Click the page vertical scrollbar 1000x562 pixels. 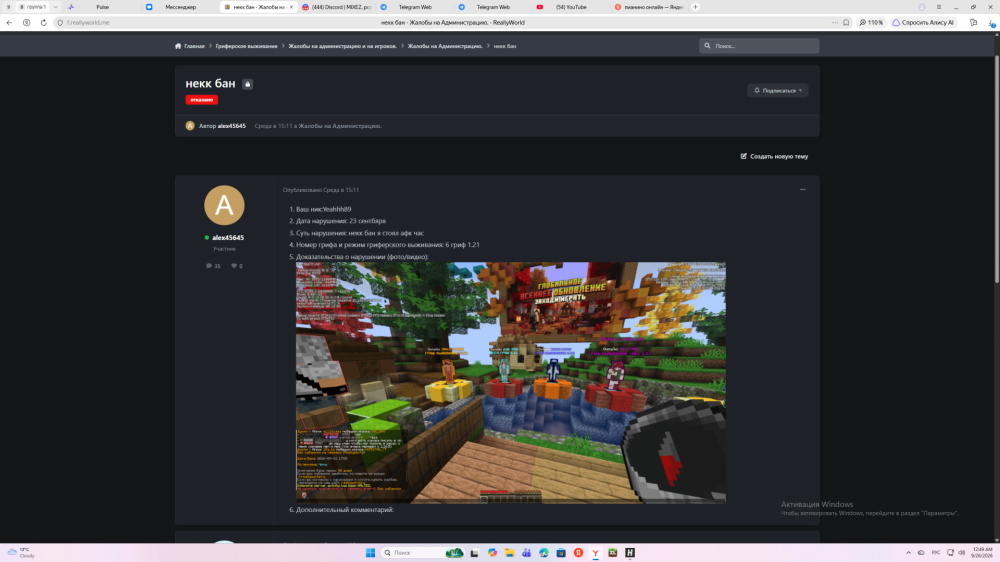point(997,169)
